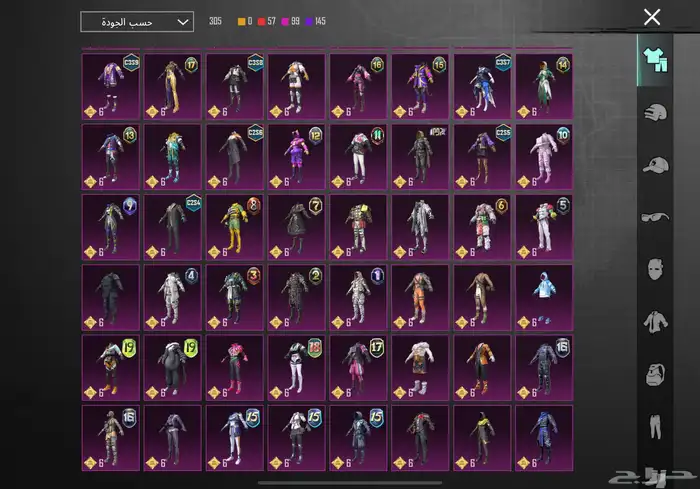Open the face mask category
The height and width of the screenshot is (489, 700).
click(654, 270)
